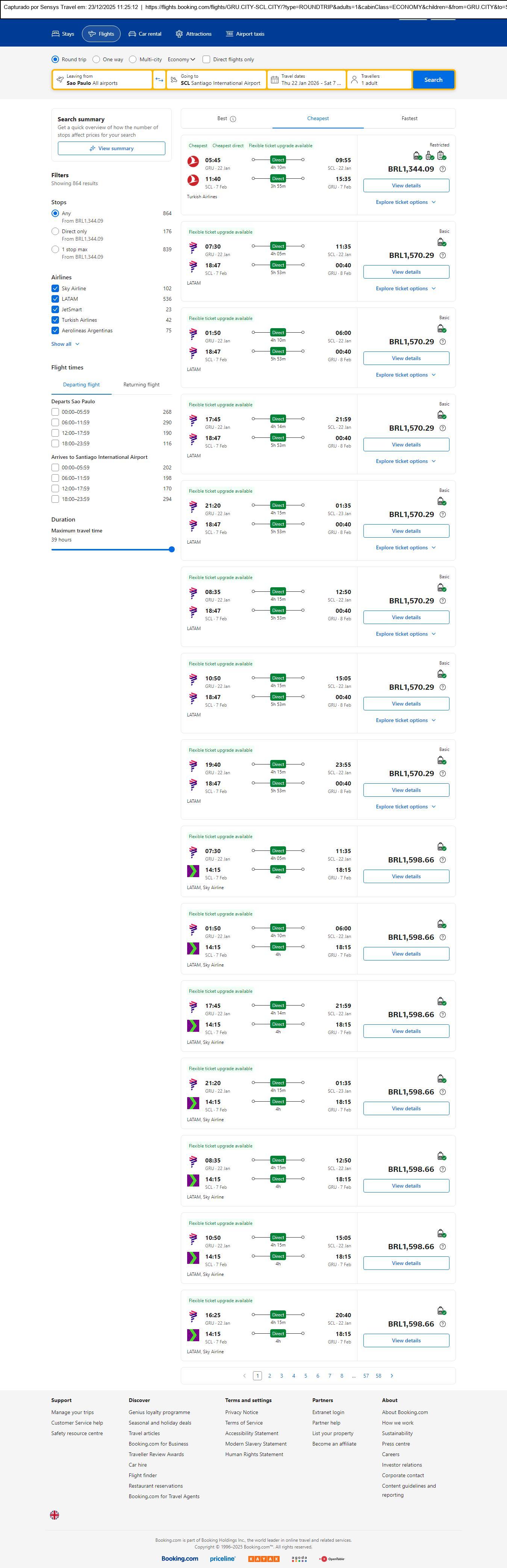This screenshot has height=1568, width=507.
Task: Open the Returning flight times tab
Action: pyautogui.click(x=141, y=385)
